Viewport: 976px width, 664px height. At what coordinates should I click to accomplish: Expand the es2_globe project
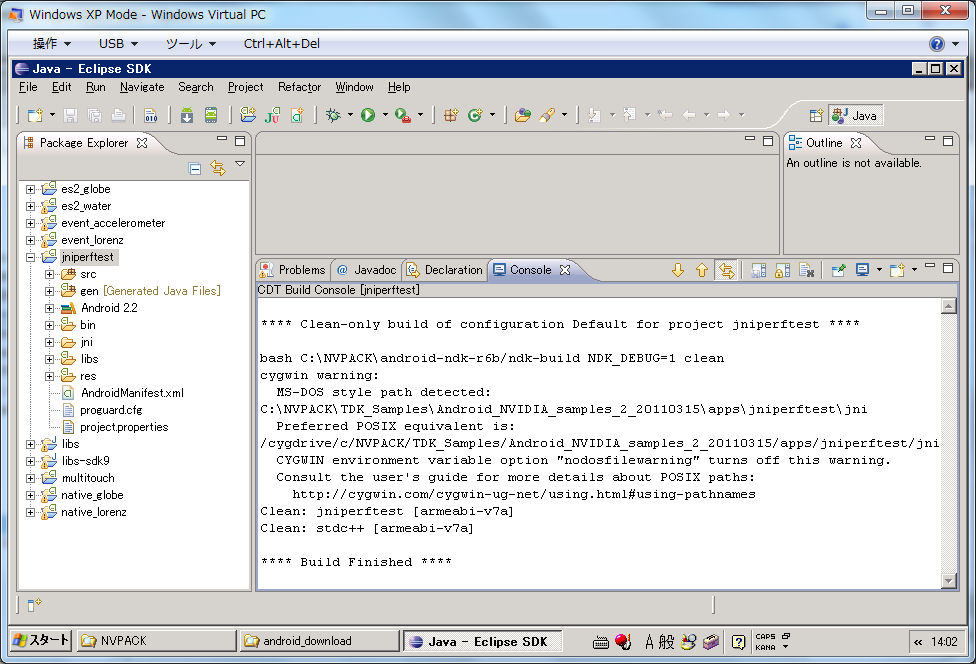tap(30, 189)
